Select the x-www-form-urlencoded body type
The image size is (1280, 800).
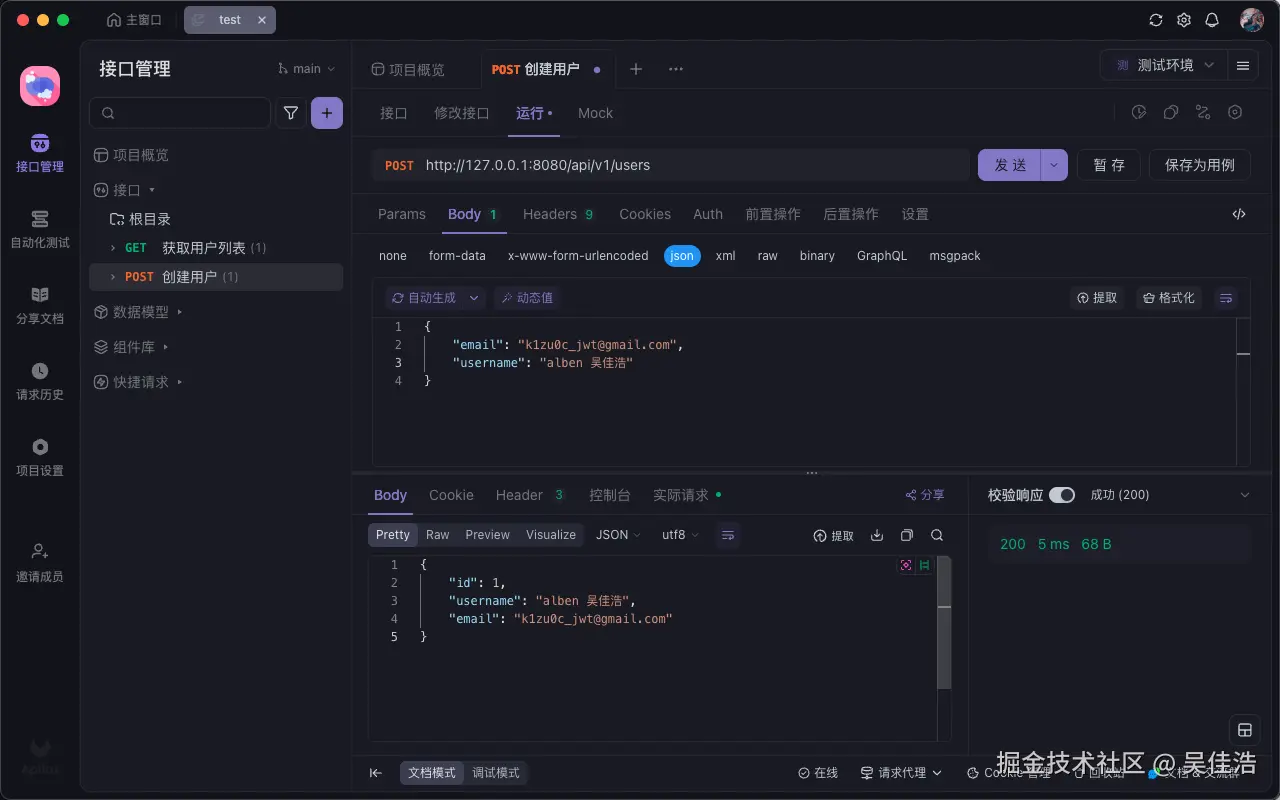click(x=578, y=256)
